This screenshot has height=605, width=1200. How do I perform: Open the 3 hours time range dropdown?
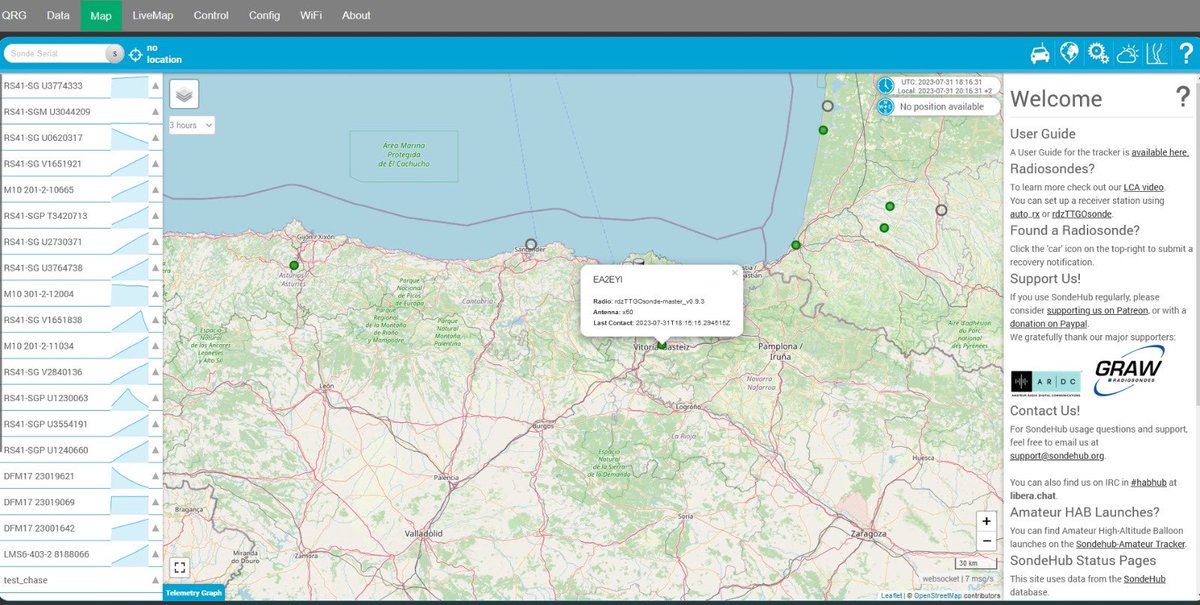click(191, 125)
